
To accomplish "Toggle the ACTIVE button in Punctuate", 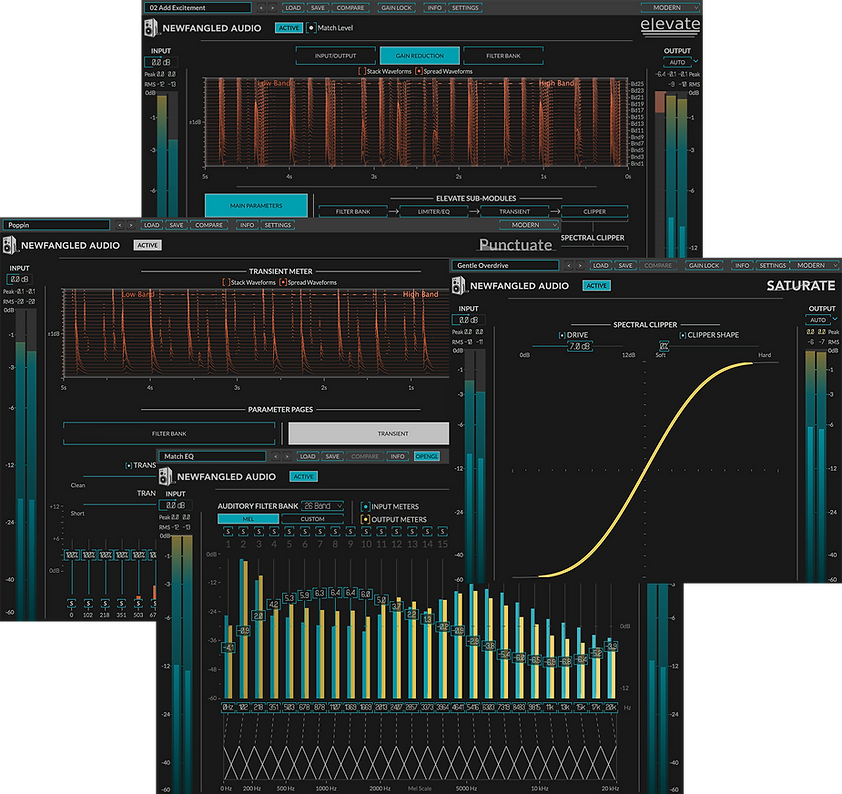I will click(148, 245).
